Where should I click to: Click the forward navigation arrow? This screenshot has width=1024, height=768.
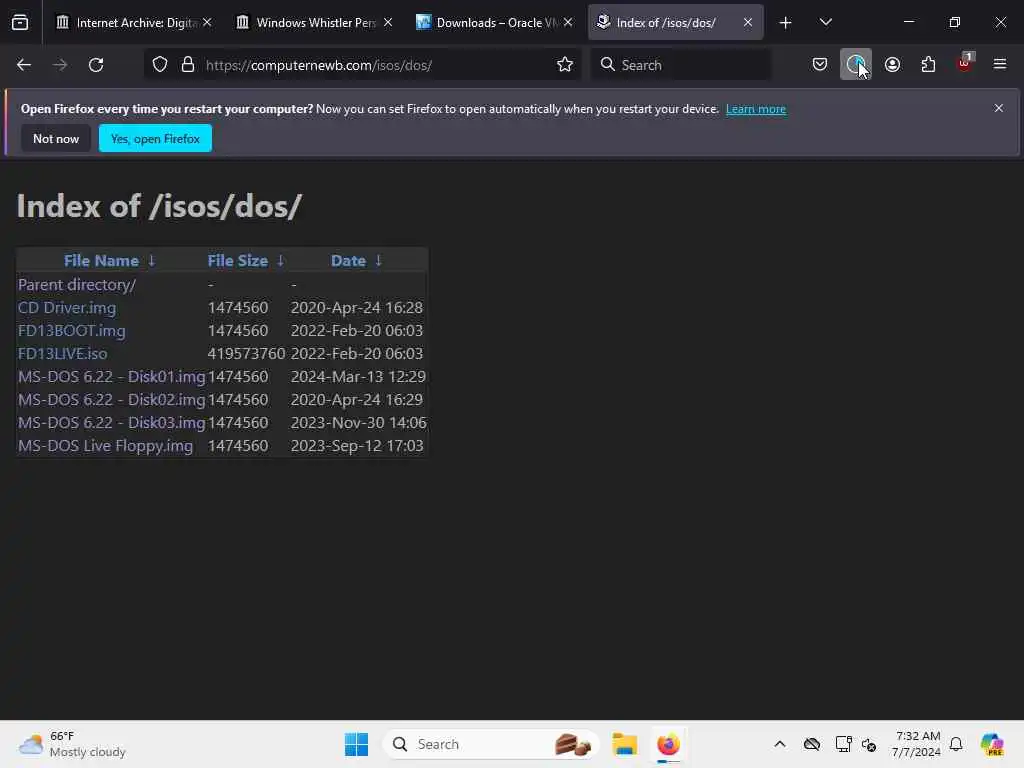[x=60, y=65]
